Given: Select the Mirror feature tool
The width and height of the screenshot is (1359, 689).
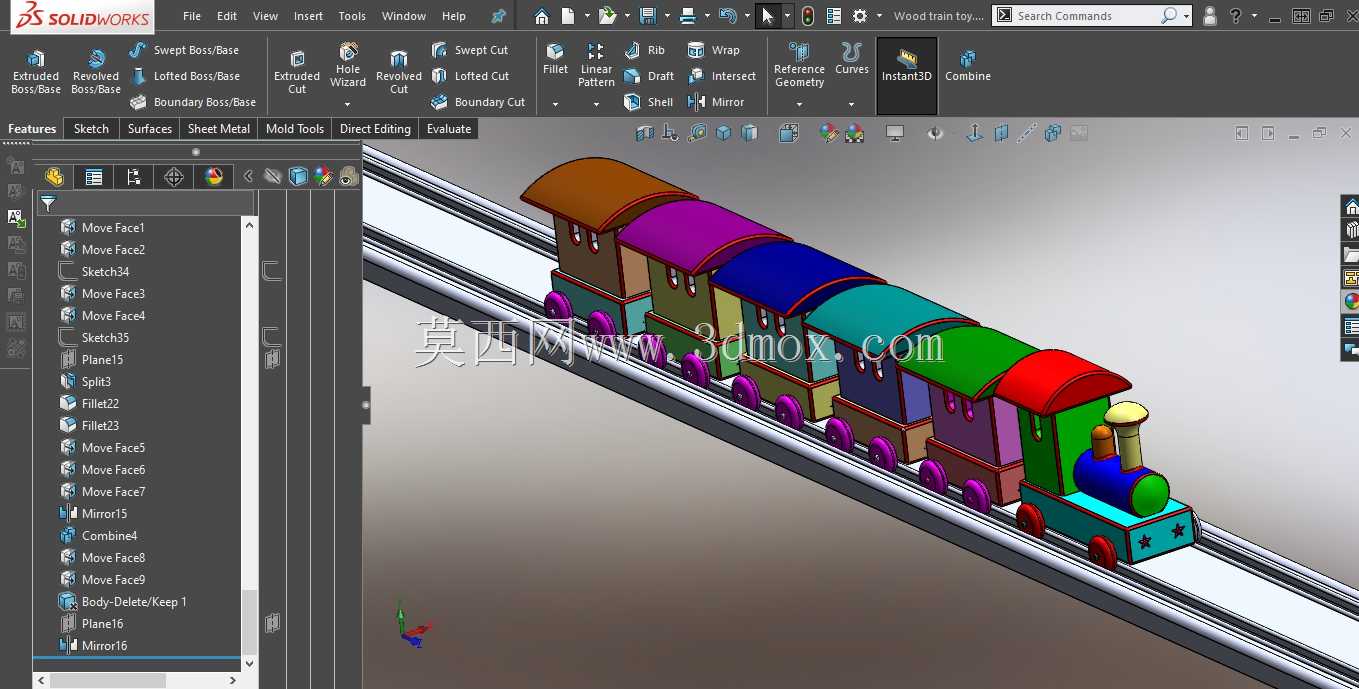Looking at the screenshot, I should [x=715, y=102].
